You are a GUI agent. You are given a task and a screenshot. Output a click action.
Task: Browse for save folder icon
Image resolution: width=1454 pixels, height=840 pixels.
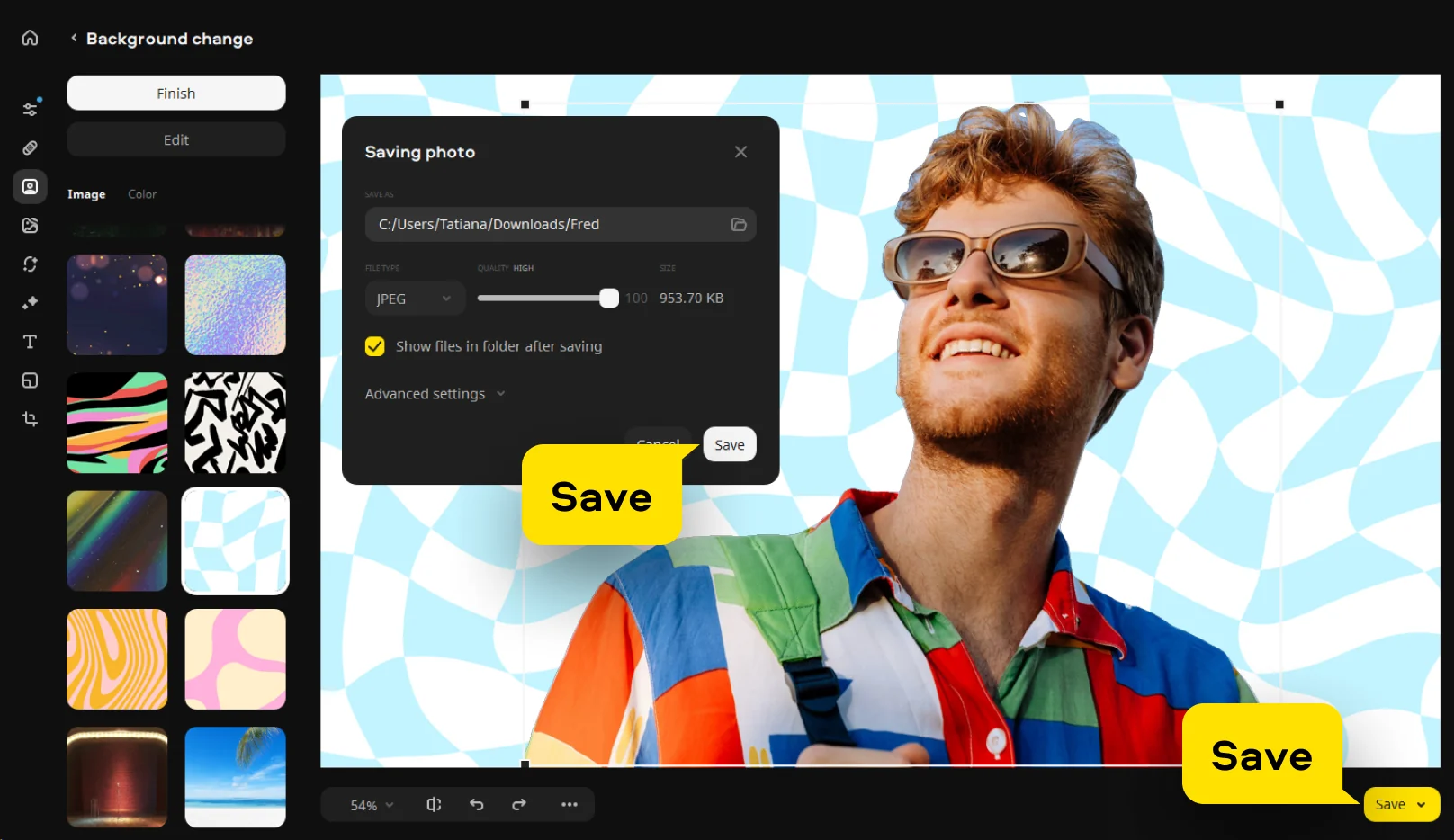click(739, 224)
